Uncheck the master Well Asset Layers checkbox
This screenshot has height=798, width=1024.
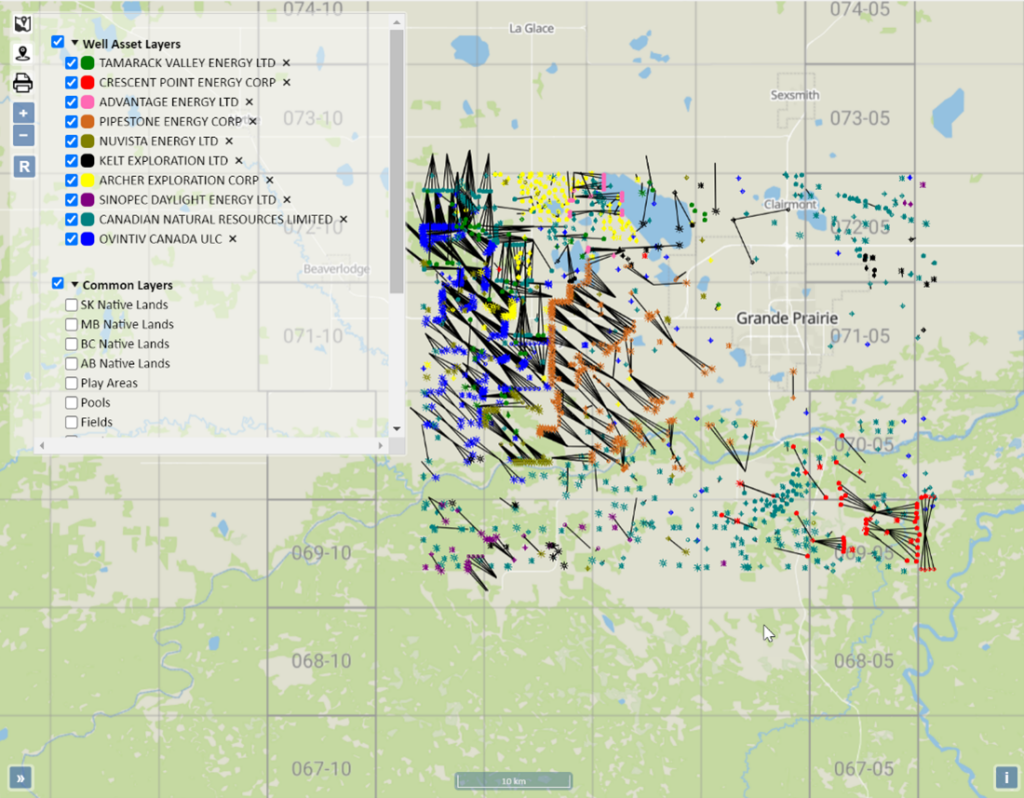[x=56, y=43]
